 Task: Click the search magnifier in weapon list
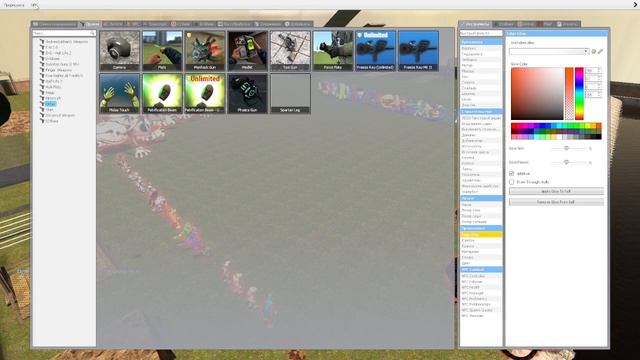click(x=93, y=33)
